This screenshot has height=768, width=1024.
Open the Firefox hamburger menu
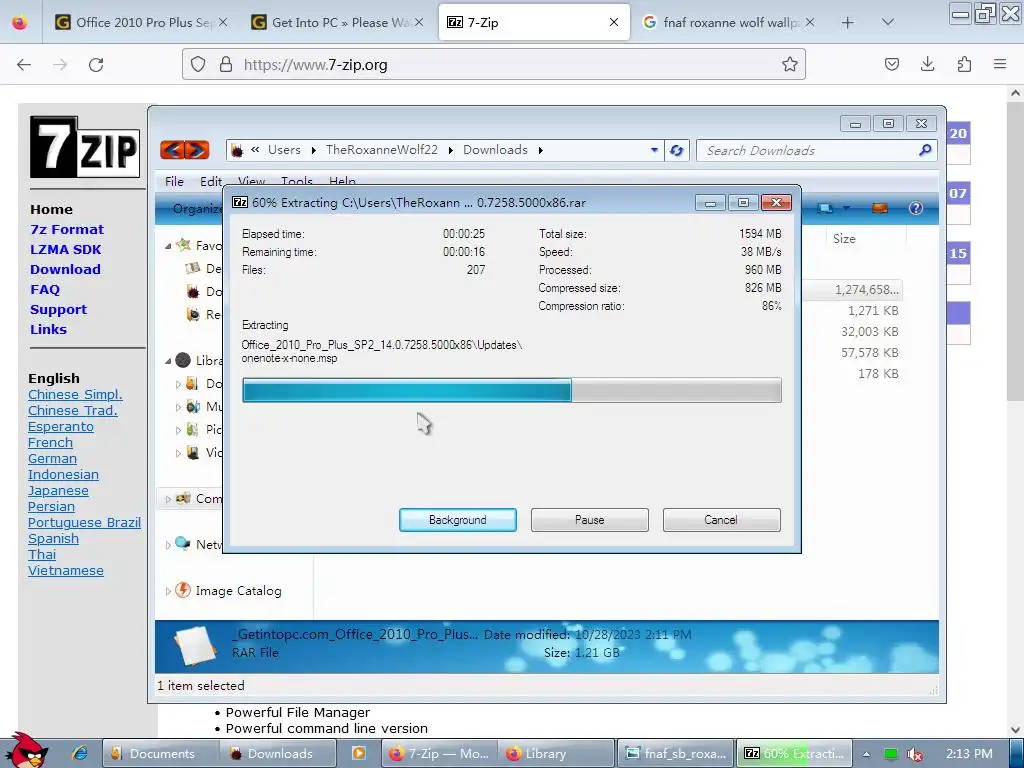[1000, 64]
